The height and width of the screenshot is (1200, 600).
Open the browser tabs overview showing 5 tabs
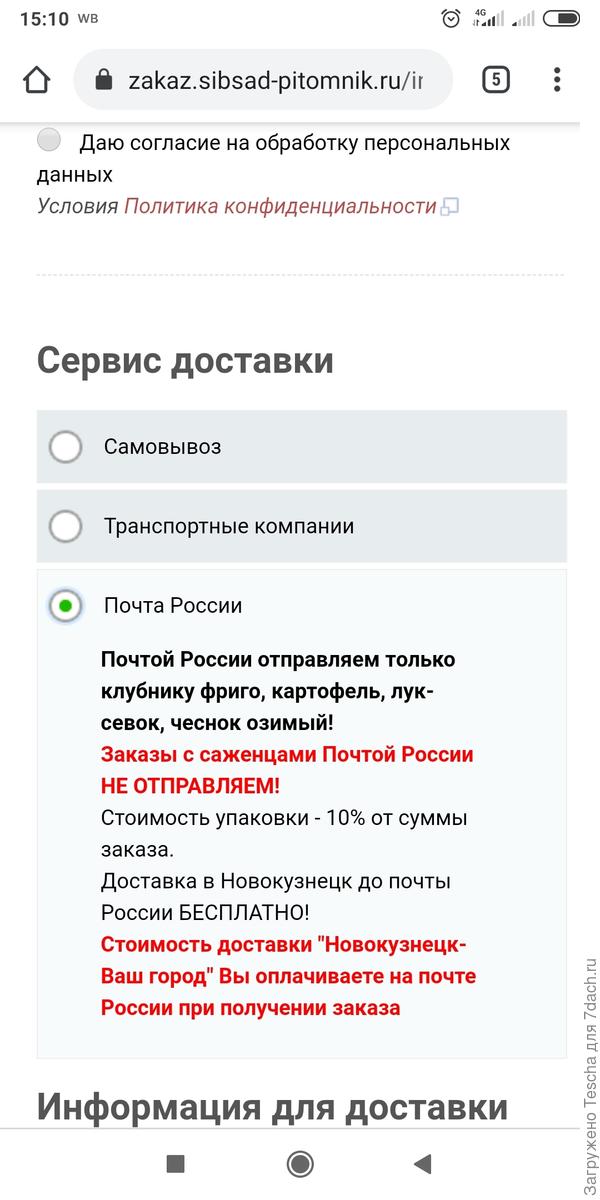point(495,79)
